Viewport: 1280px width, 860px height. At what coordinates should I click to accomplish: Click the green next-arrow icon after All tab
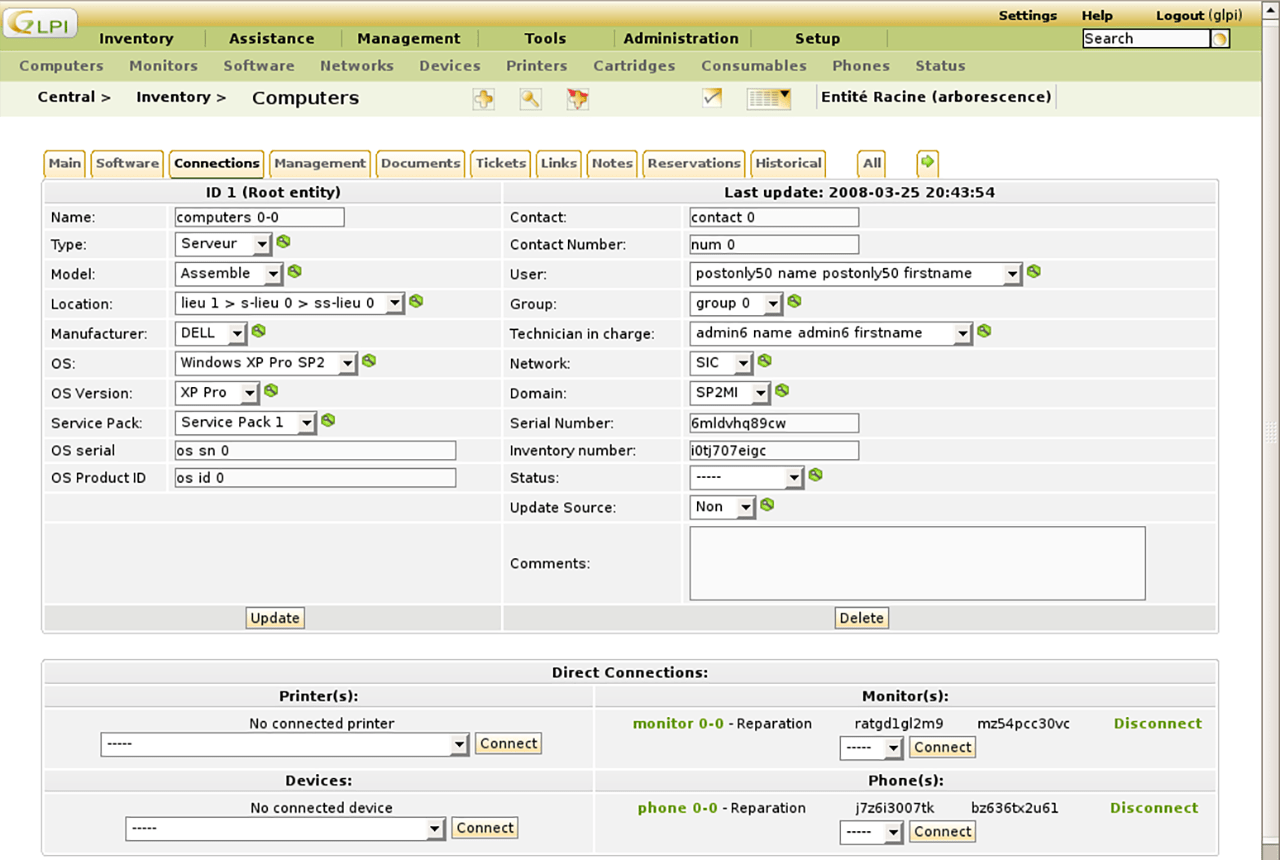click(x=927, y=162)
